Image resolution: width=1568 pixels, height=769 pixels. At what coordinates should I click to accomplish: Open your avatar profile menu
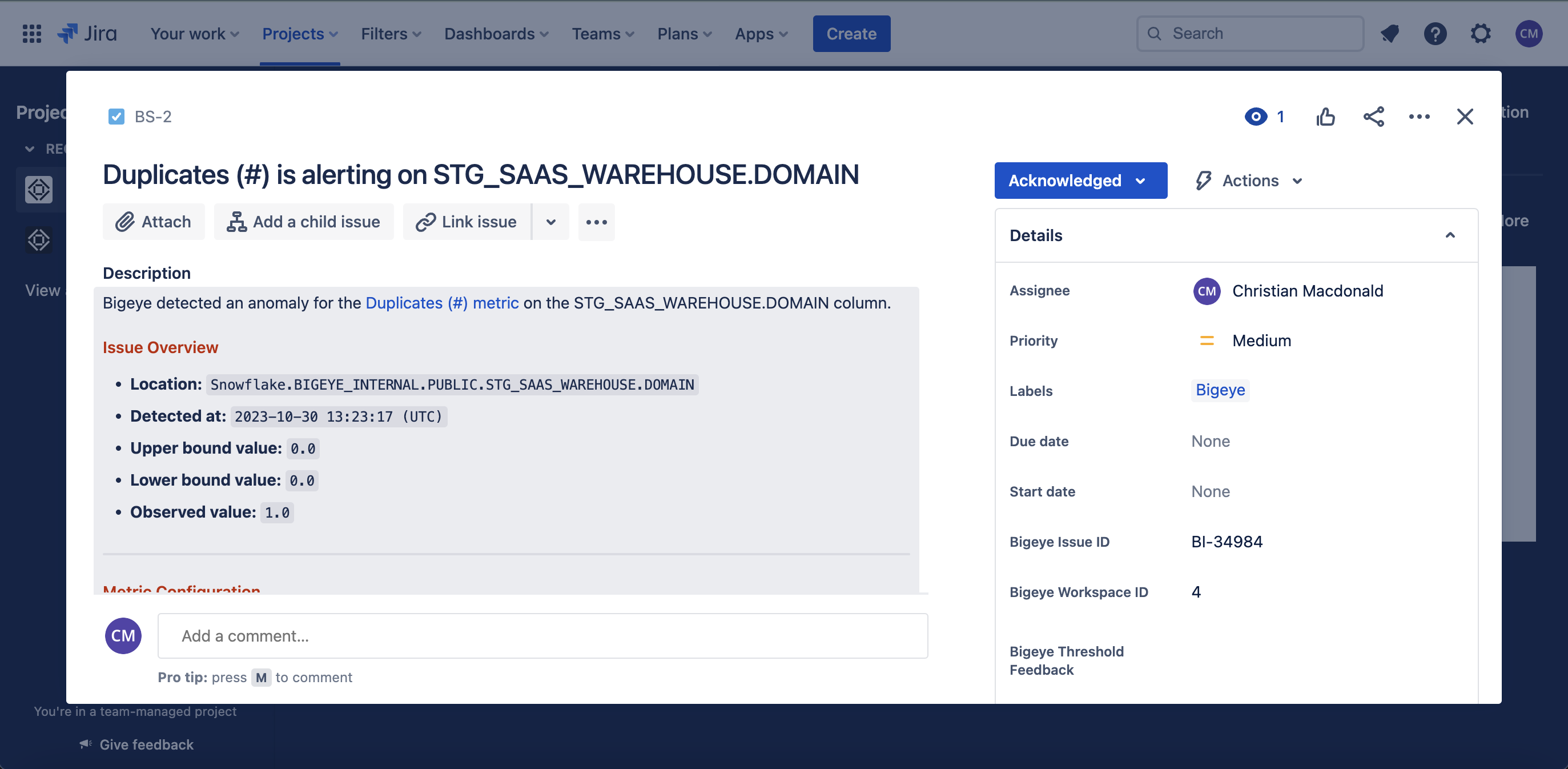[1530, 34]
